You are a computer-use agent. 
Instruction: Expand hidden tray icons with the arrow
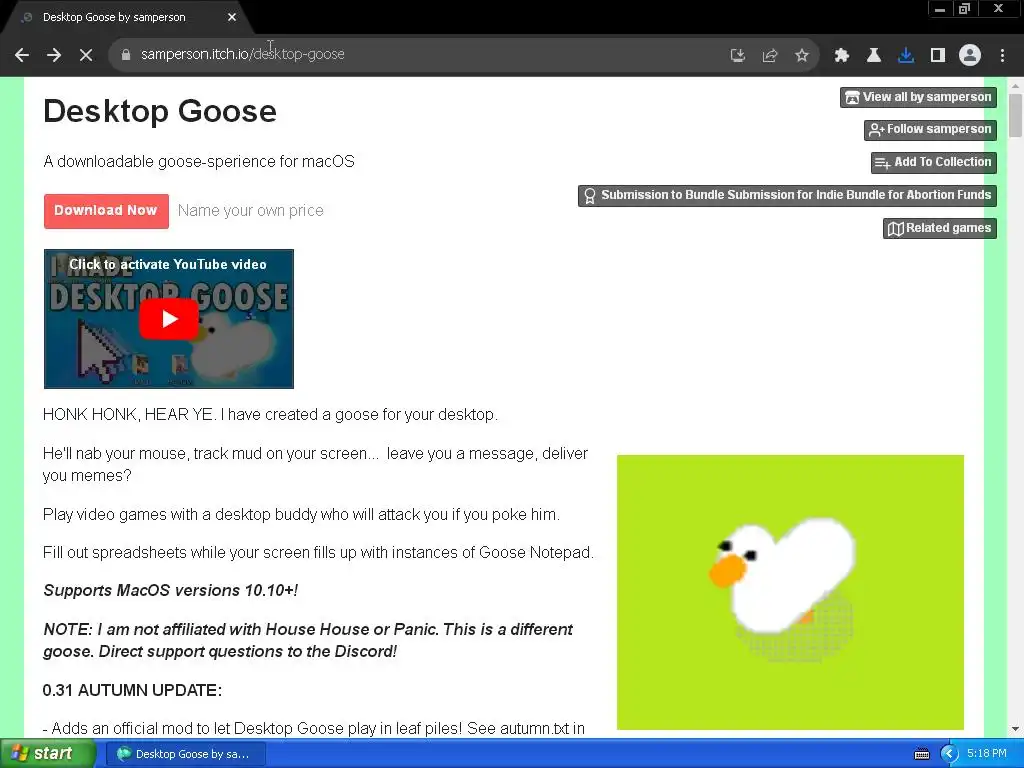pos(949,754)
